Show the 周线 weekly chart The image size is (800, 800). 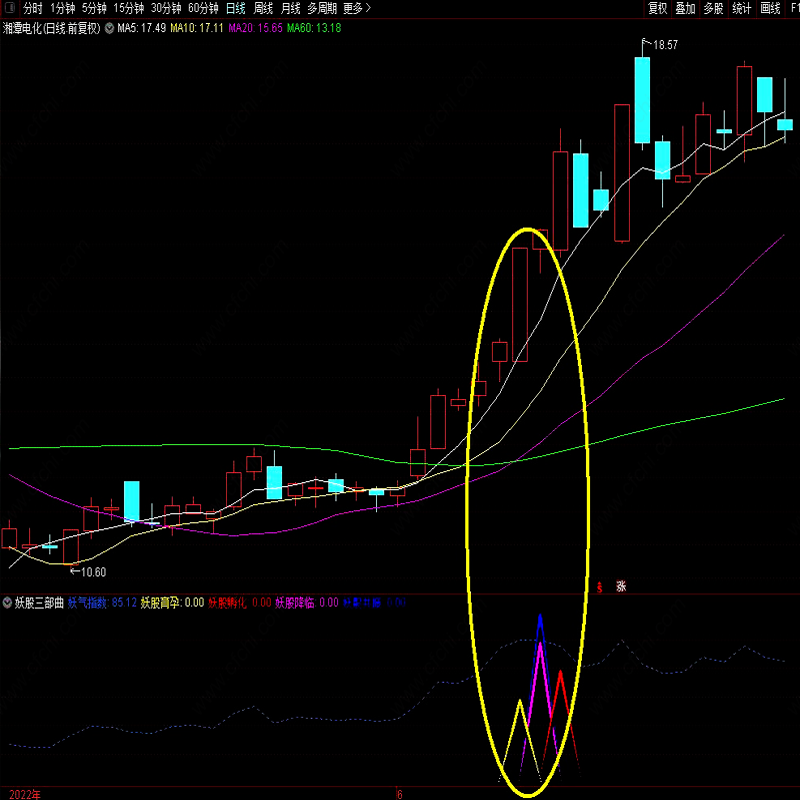263,8
